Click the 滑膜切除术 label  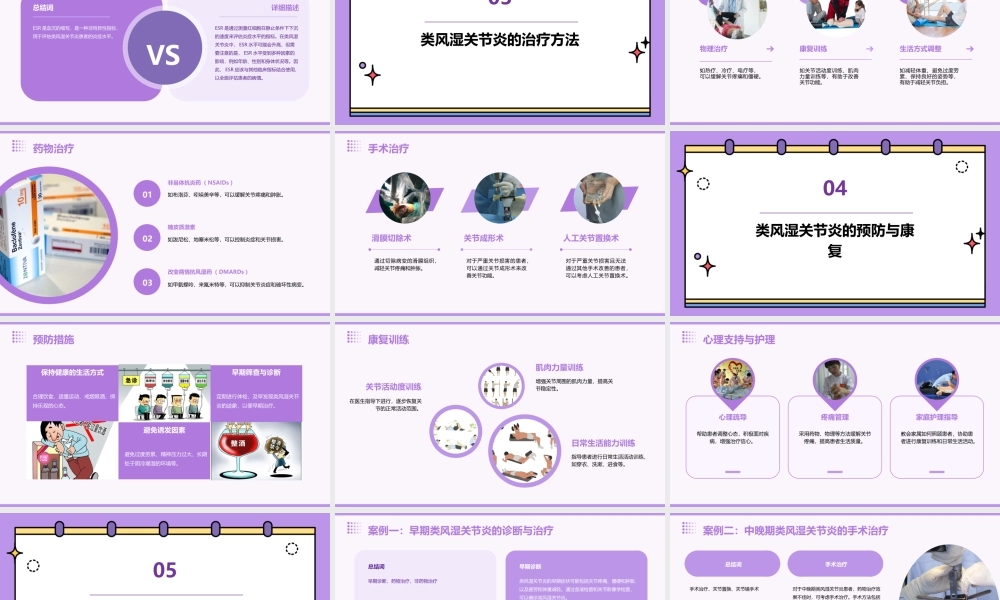(392, 238)
